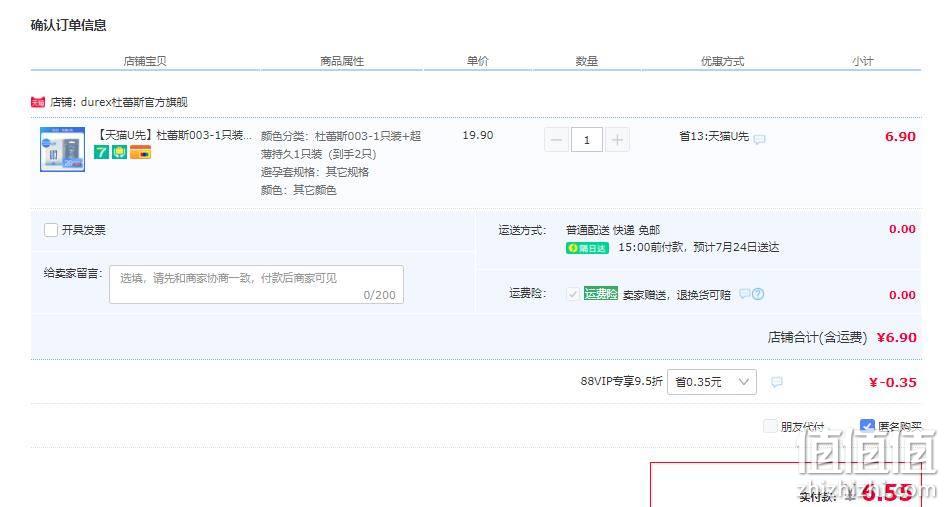Screen dimensions: 946x507
Task: Click the 15:00前付款 delivery estimate text
Action: click(699, 247)
